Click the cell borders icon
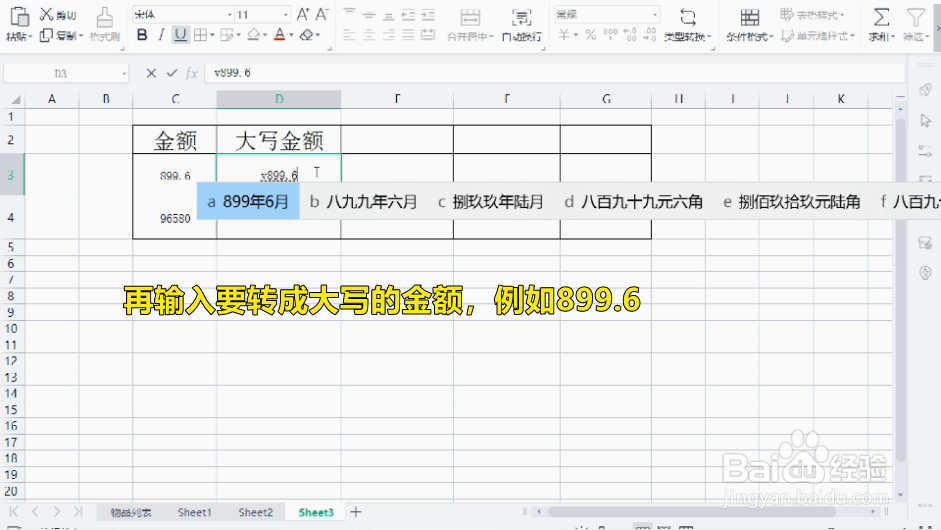 200,35
